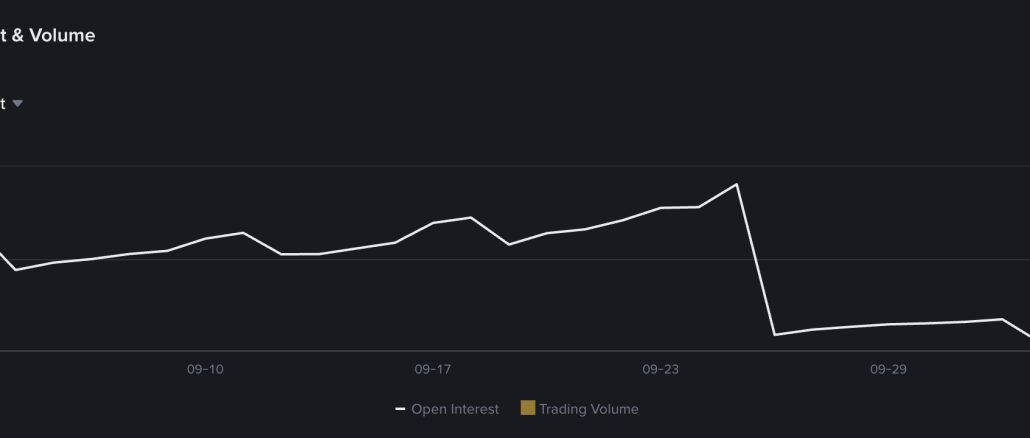Toggle the Open Interest legend entry

[x=447, y=409]
